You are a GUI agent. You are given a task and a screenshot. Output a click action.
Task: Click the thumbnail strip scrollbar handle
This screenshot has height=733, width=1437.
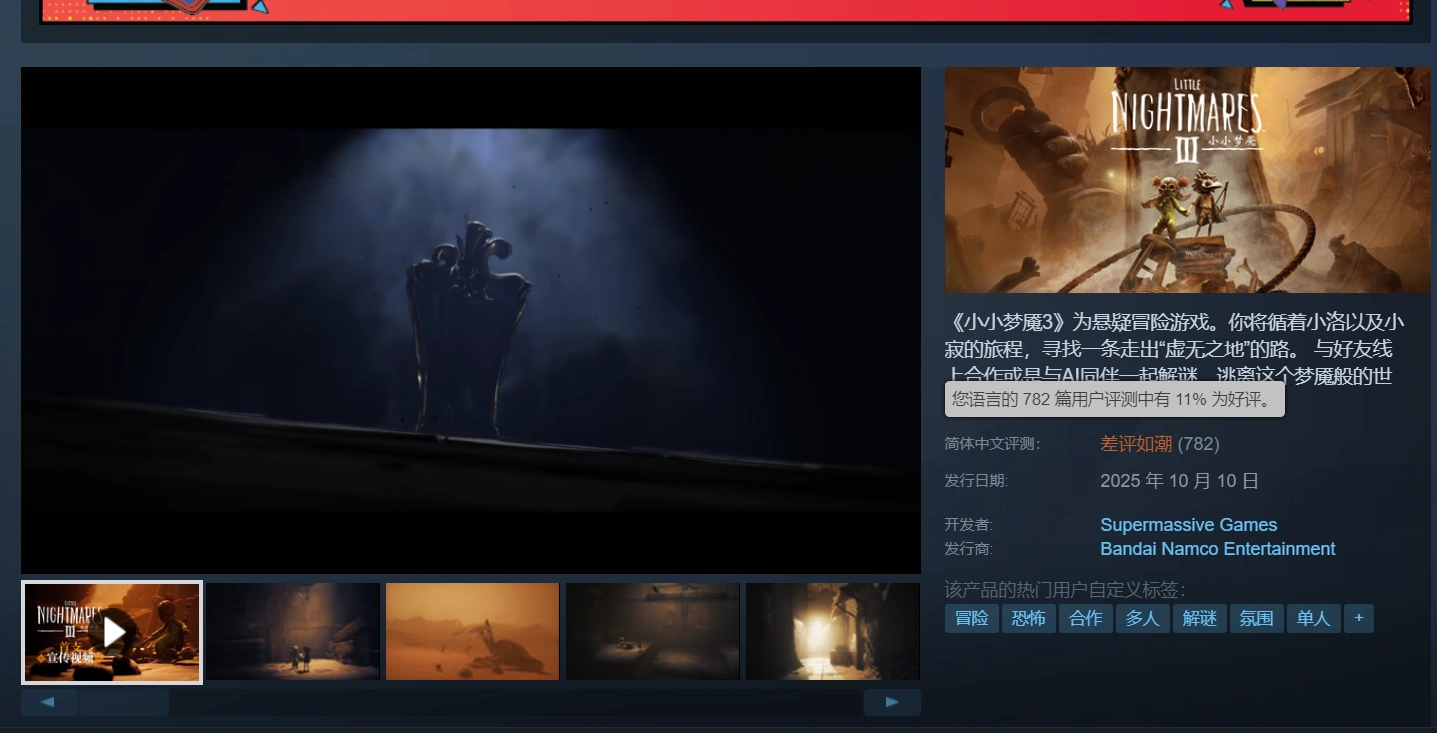click(124, 702)
